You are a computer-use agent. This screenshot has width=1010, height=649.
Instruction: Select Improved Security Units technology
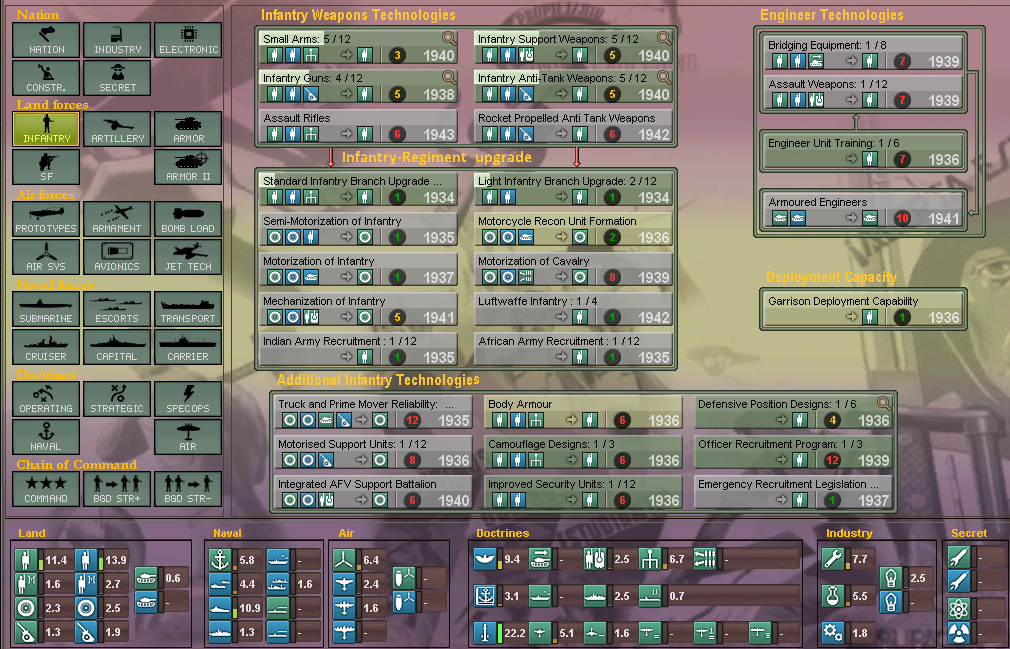tap(583, 492)
